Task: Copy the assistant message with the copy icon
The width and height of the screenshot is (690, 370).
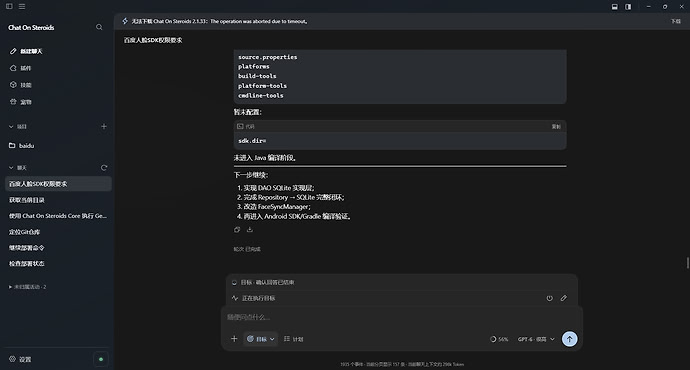Action: point(237,230)
